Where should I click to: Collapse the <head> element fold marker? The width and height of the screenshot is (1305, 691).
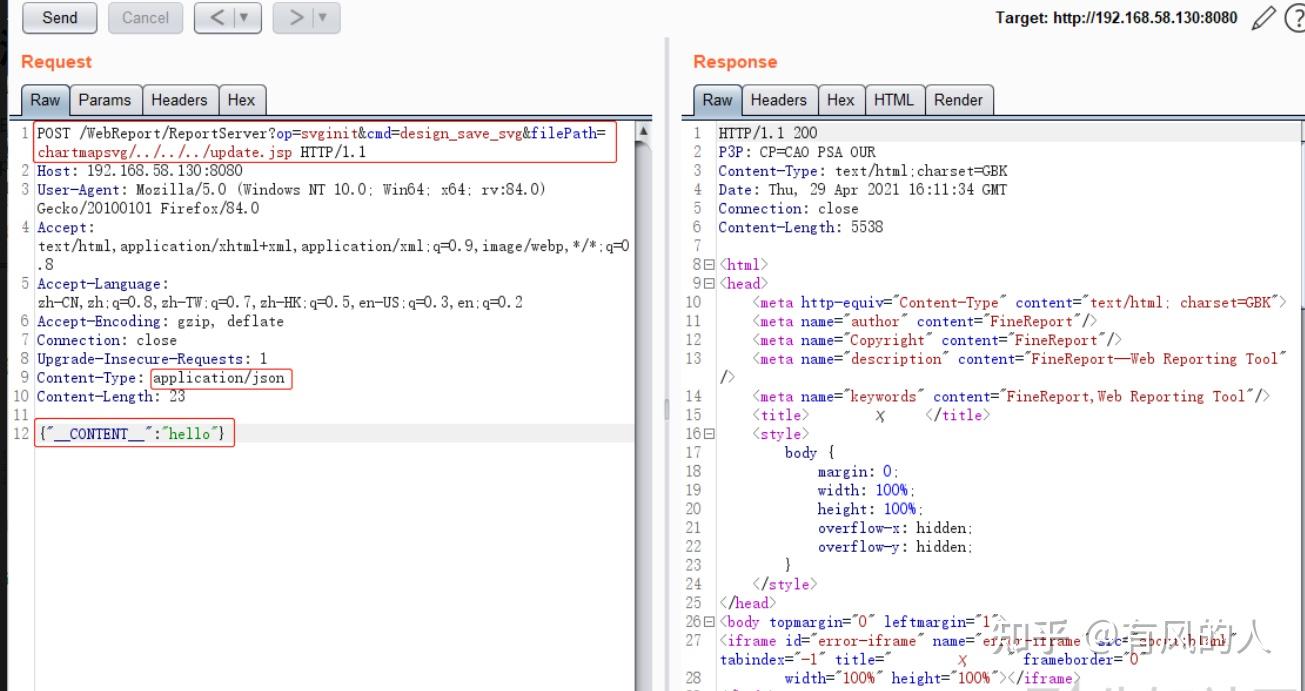pos(710,284)
